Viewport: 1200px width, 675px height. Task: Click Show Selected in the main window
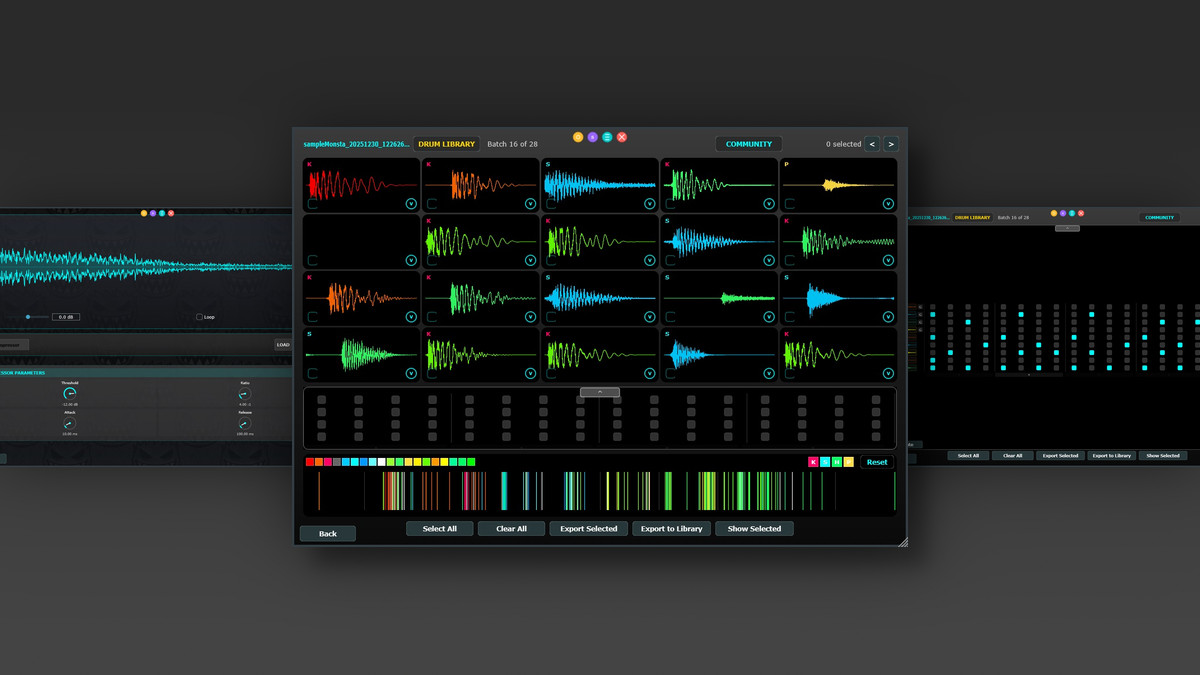click(x=755, y=529)
